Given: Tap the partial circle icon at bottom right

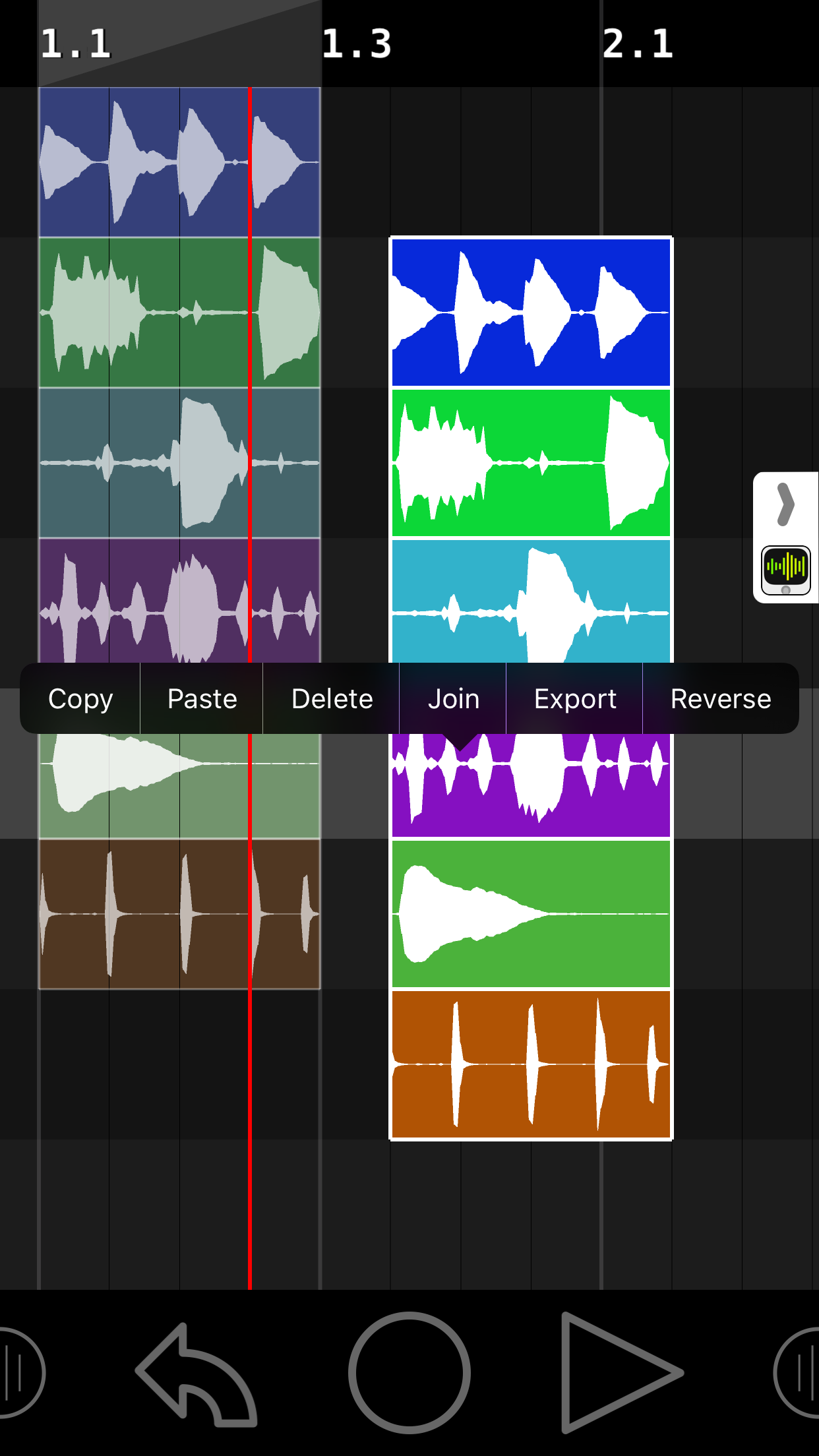Looking at the screenshot, I should coord(799,1373).
